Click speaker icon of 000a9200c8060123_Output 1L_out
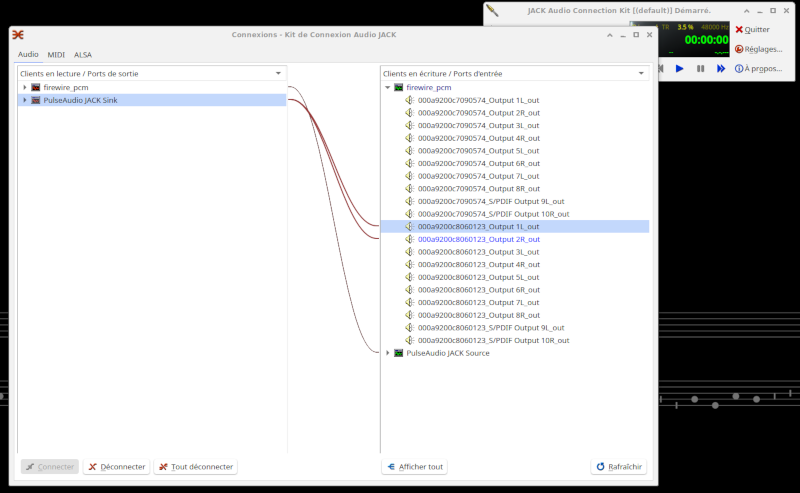The height and width of the screenshot is (493, 800). tap(410, 226)
